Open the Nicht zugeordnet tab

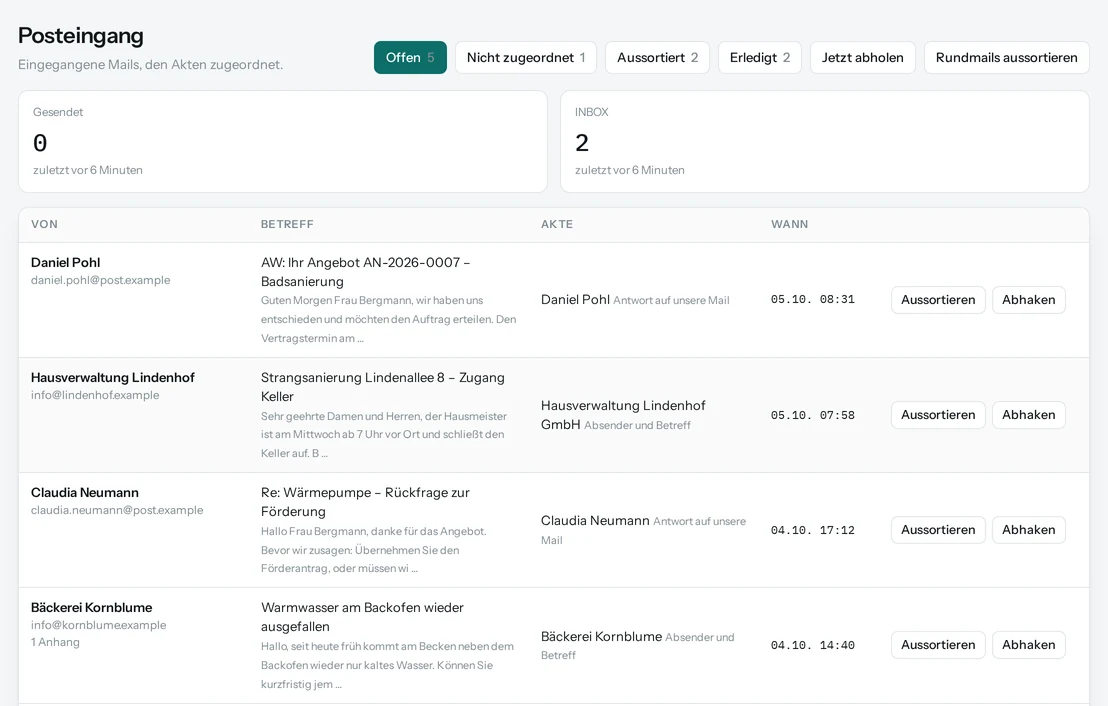(526, 57)
